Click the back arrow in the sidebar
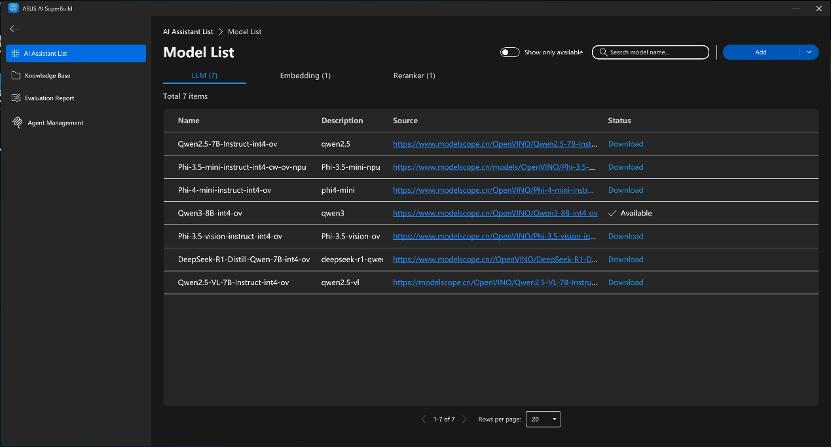 pos(14,29)
